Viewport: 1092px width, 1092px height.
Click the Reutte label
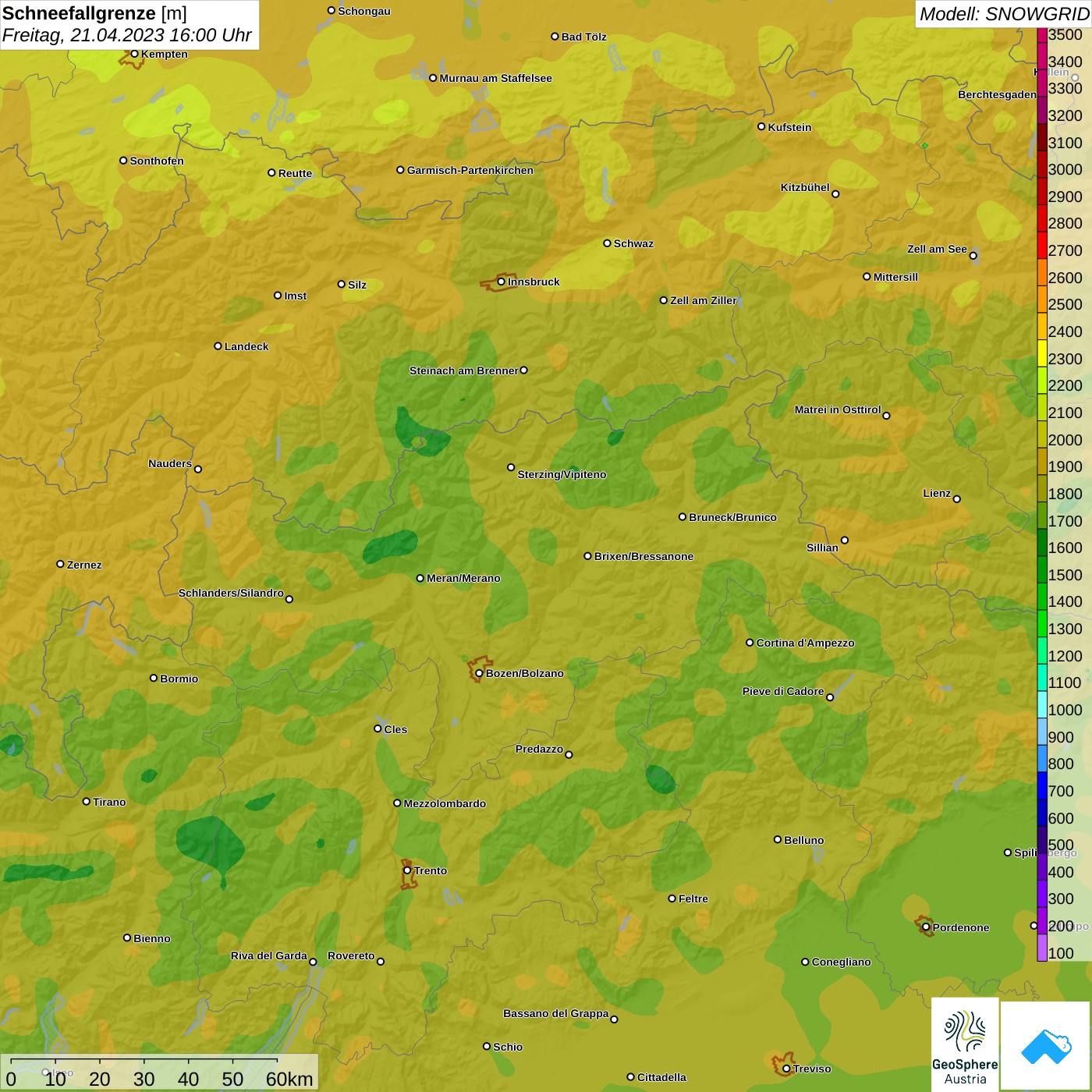coord(295,173)
